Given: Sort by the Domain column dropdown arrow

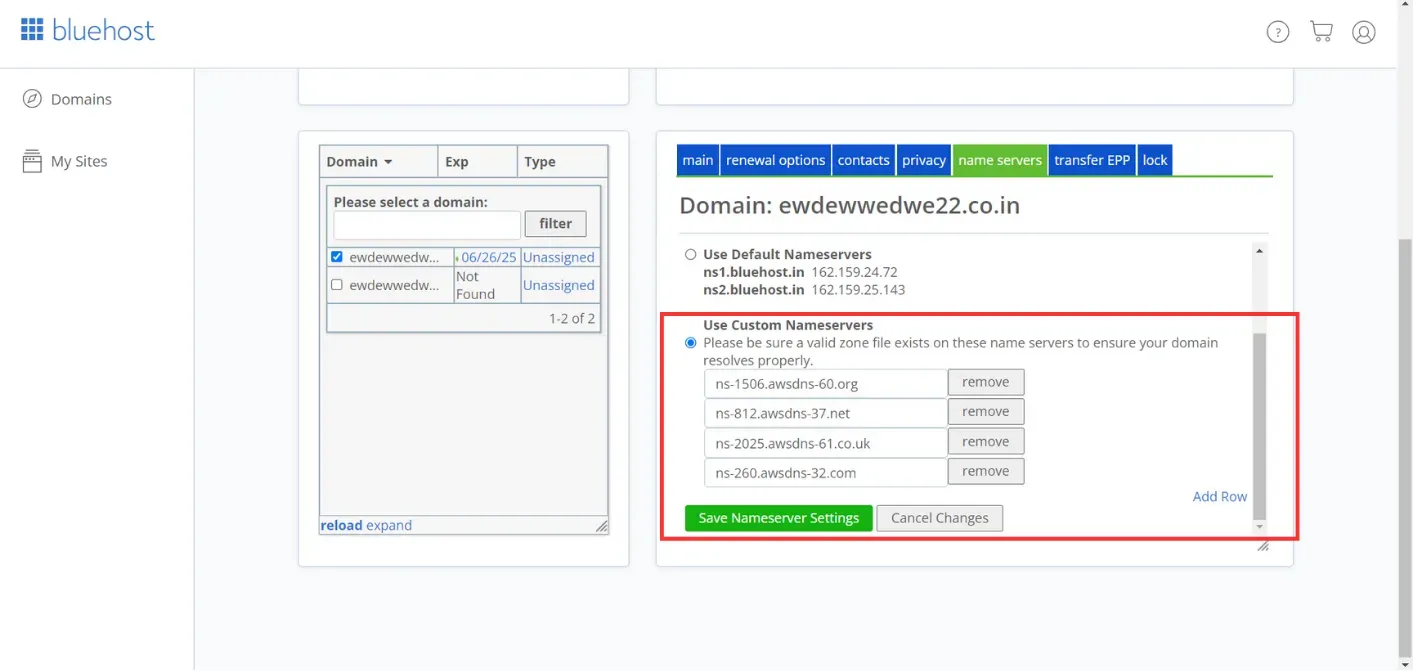Looking at the screenshot, I should [x=388, y=162].
